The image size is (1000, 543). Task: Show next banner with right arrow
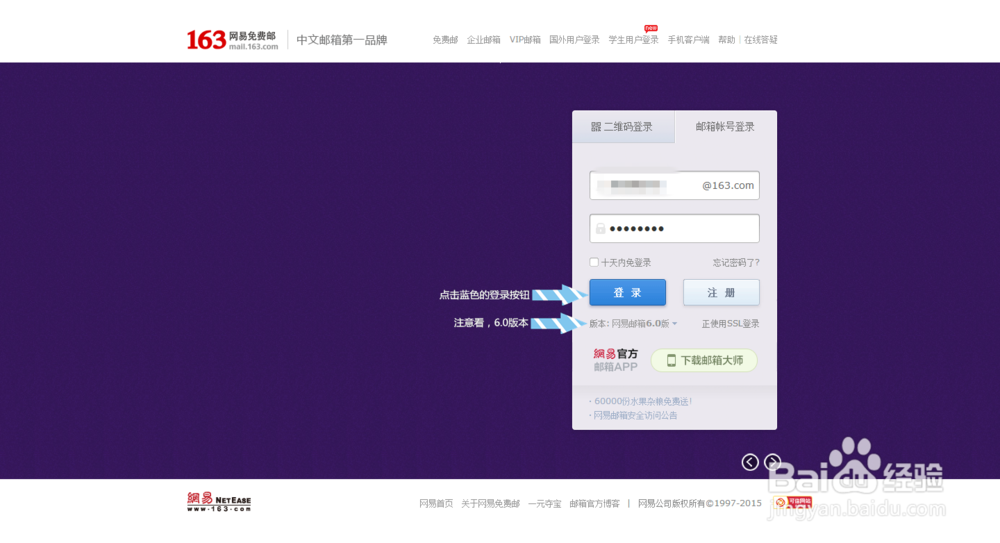[772, 462]
